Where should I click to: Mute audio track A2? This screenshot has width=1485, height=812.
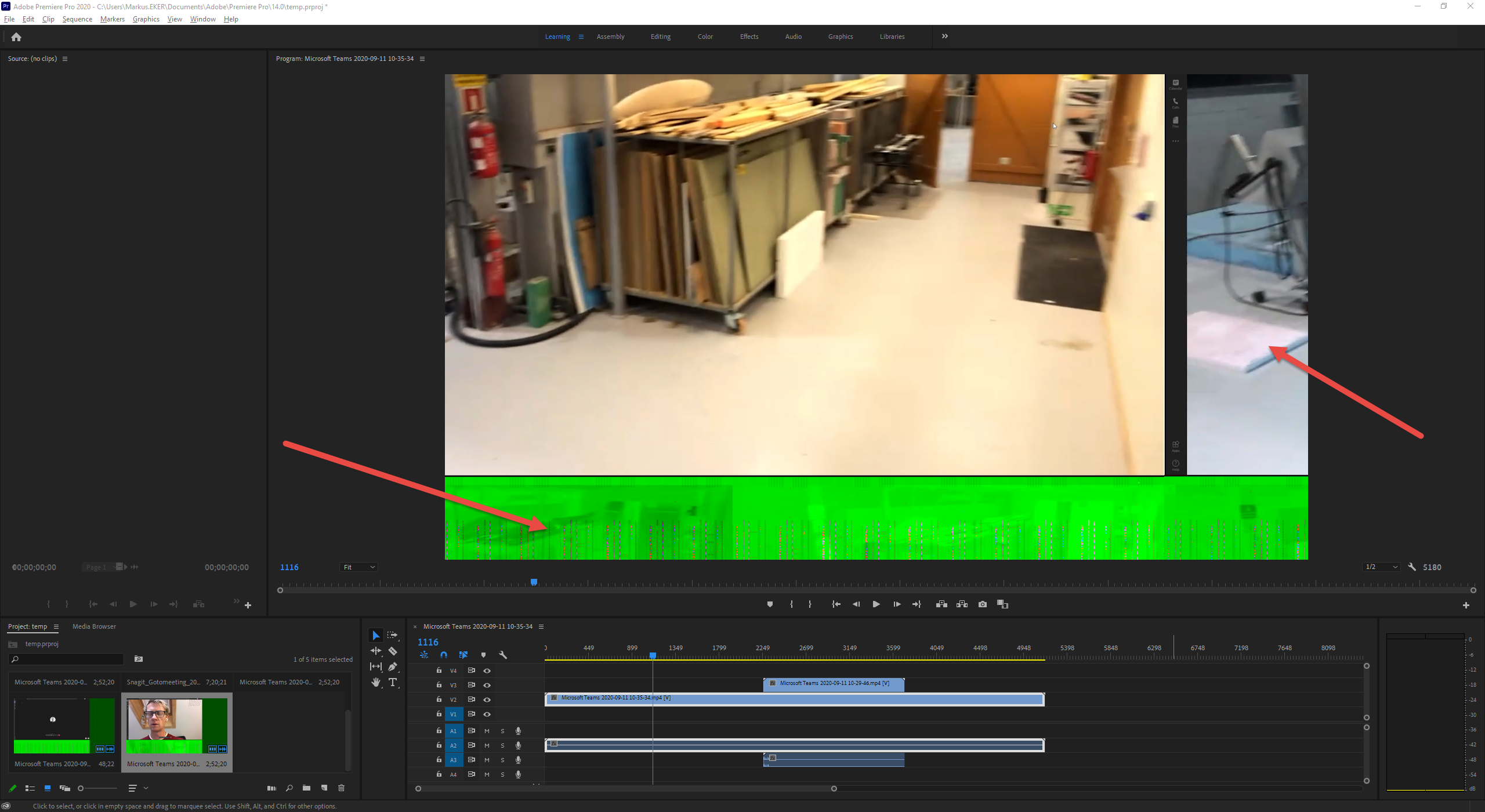pyautogui.click(x=487, y=745)
